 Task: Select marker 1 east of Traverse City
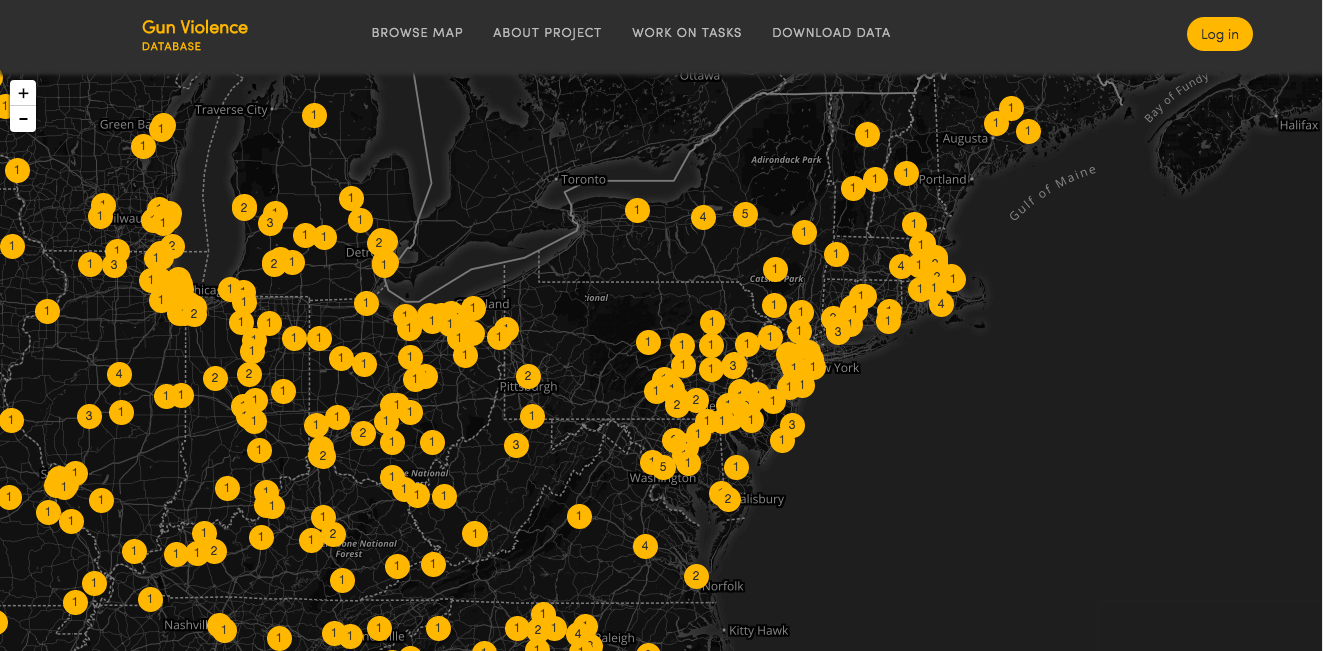(315, 115)
